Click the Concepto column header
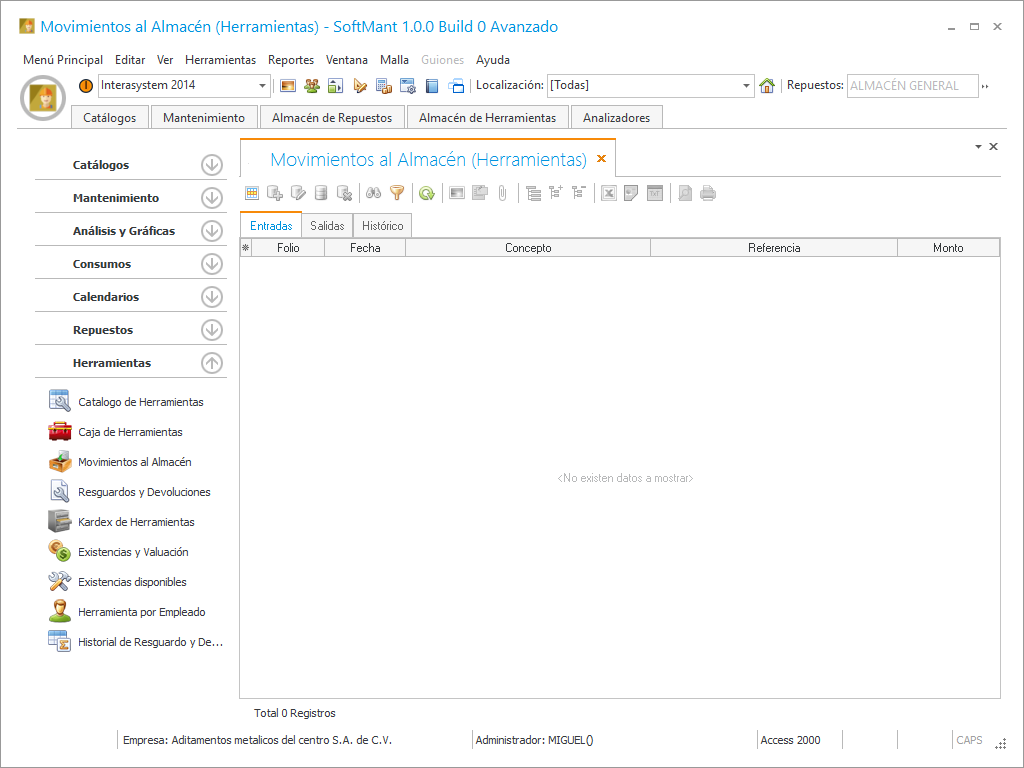The height and width of the screenshot is (768, 1024). [528, 248]
